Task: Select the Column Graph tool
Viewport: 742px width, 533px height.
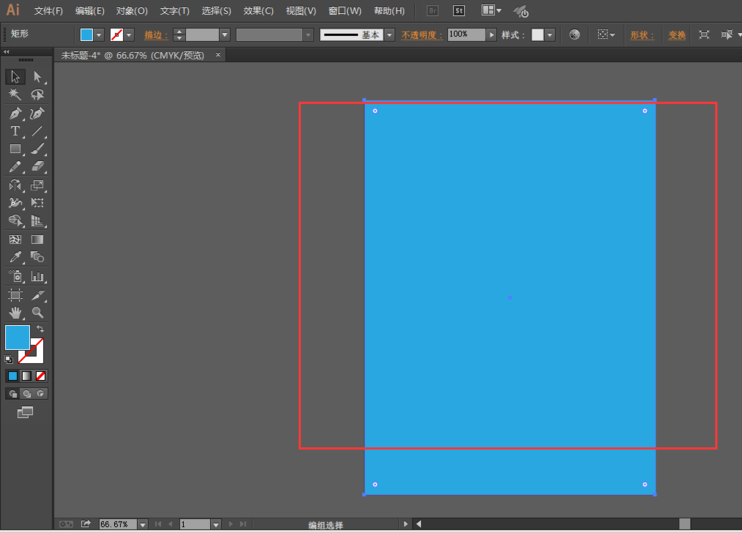Action: [37, 276]
